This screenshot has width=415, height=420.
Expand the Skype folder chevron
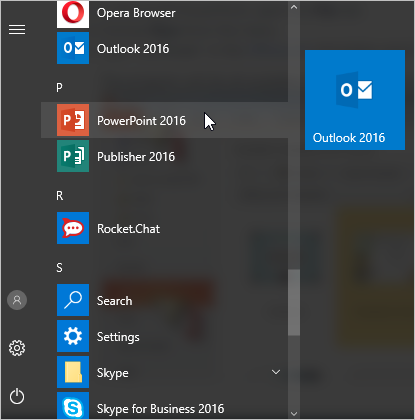[x=276, y=372]
